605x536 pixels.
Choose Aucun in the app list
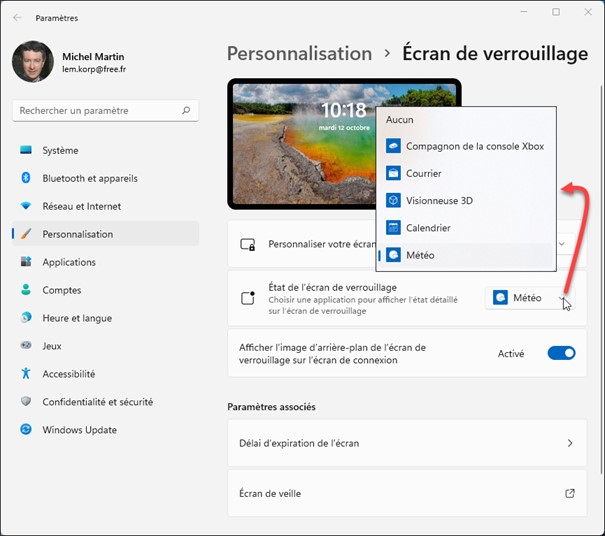[466, 120]
